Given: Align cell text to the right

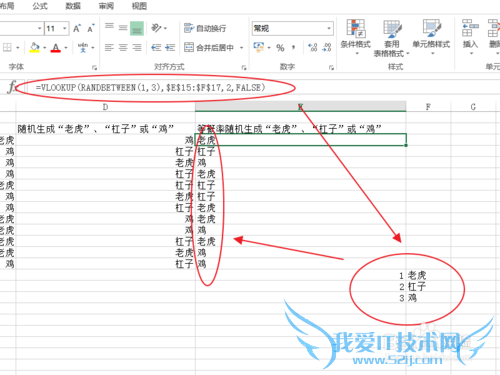Looking at the screenshot, I should (x=137, y=48).
